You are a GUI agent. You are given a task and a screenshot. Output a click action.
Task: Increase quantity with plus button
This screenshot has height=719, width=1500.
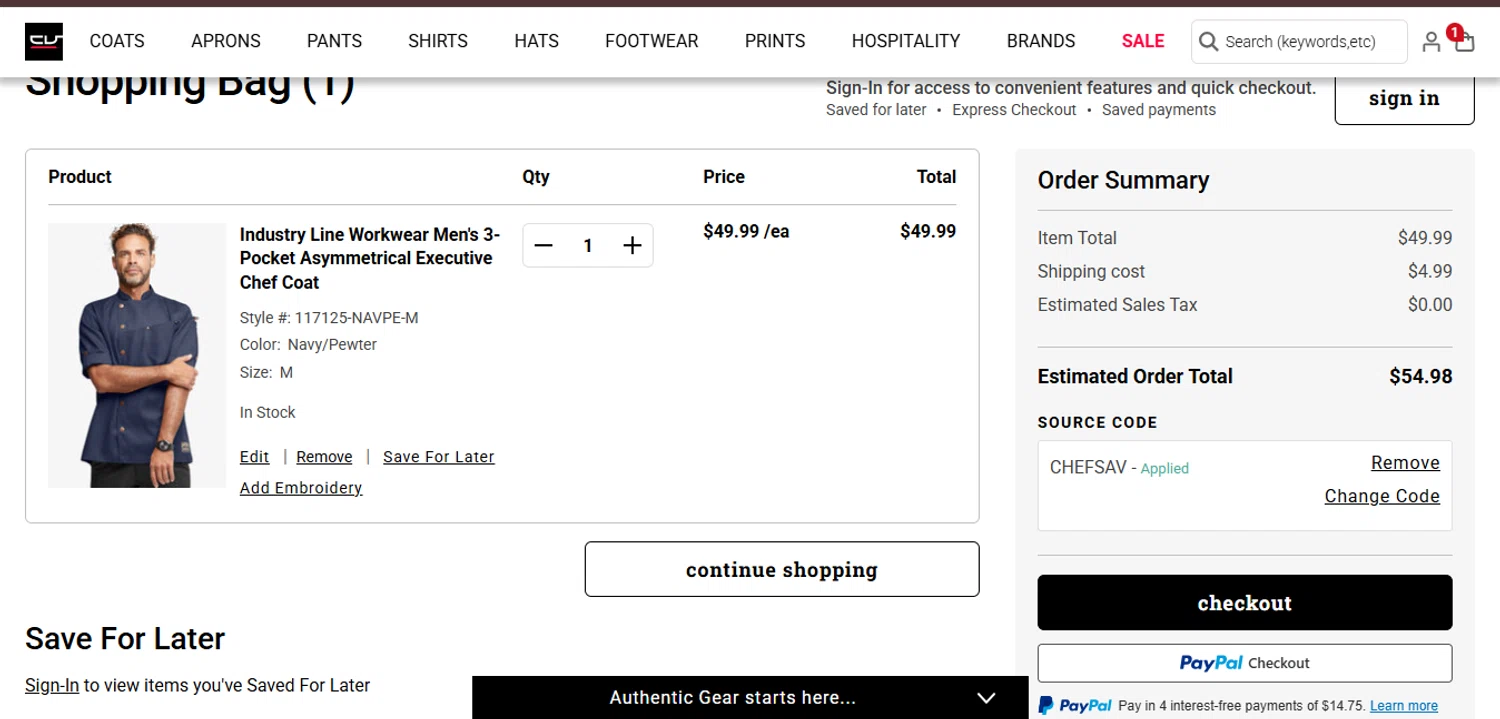(x=632, y=246)
